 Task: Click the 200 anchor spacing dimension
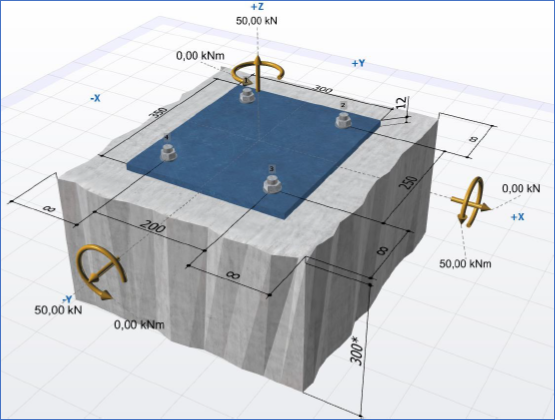click(153, 226)
